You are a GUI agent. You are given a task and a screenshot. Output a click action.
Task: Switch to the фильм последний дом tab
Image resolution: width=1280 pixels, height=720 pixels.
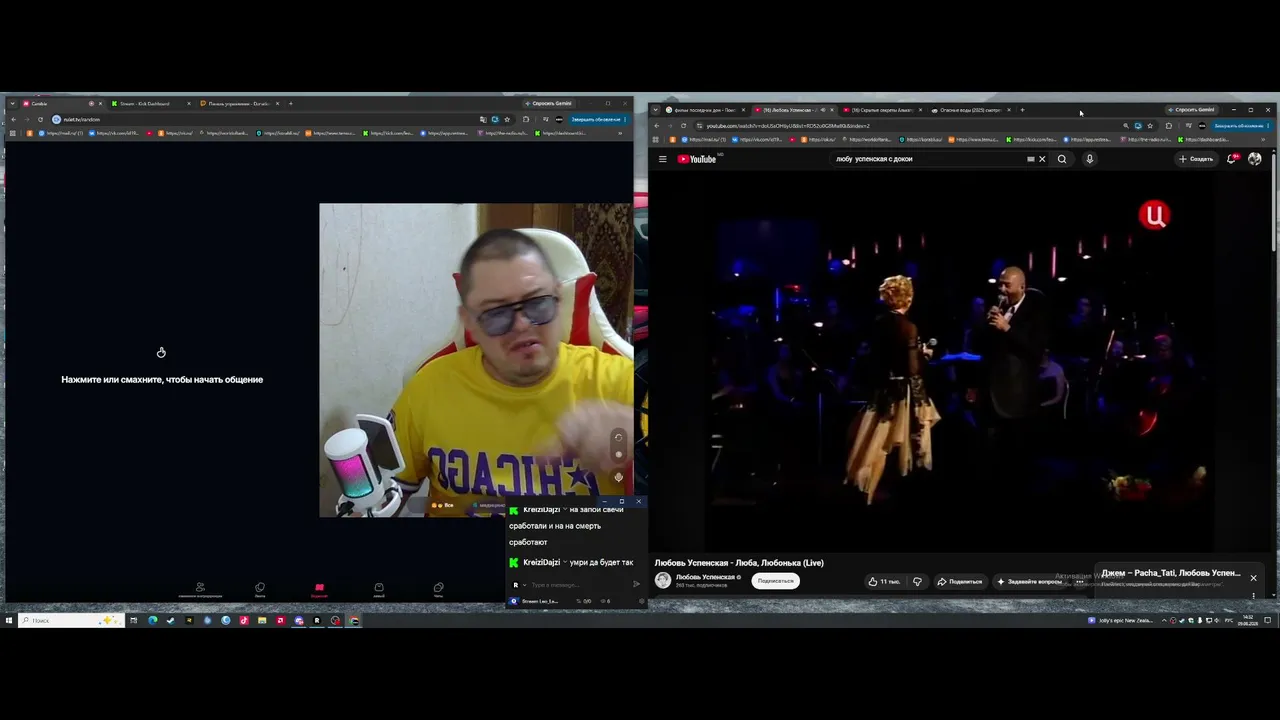coord(705,110)
